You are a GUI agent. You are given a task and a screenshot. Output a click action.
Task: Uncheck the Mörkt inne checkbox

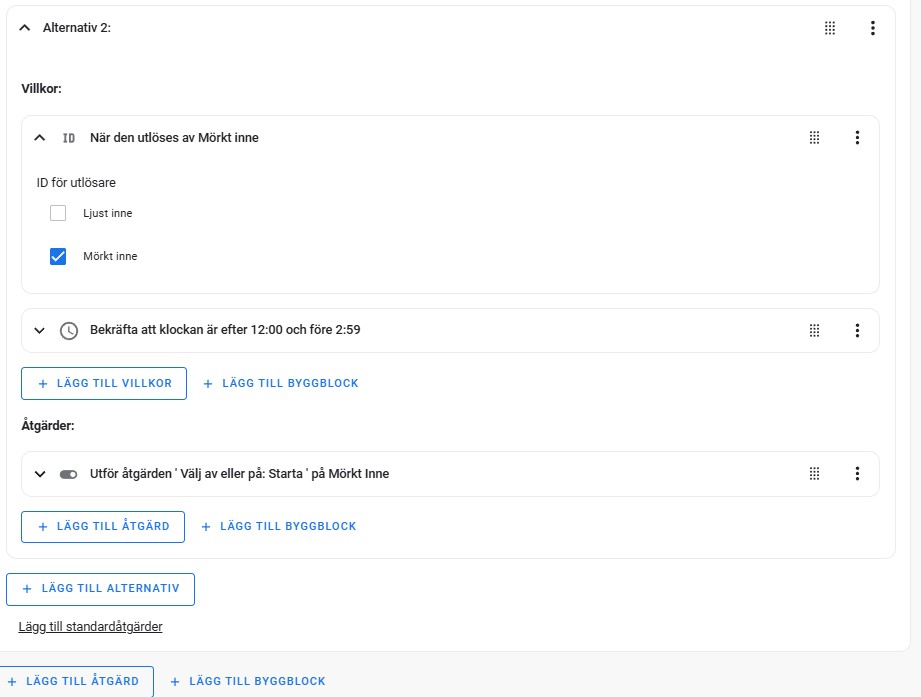pos(58,256)
